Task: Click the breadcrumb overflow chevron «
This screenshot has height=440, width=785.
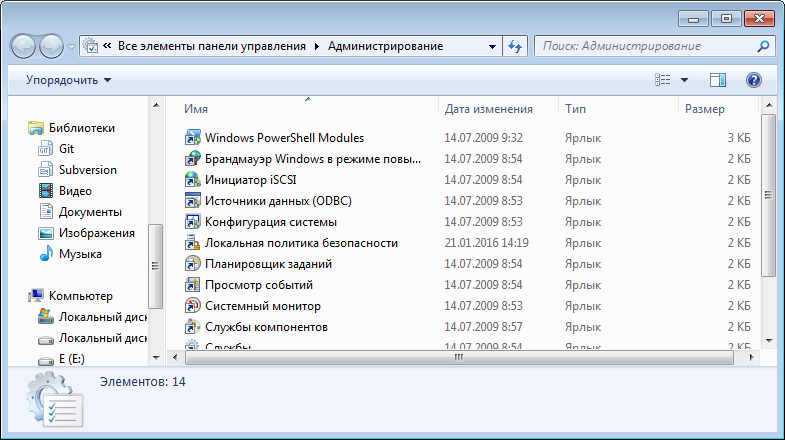Action: point(107,46)
